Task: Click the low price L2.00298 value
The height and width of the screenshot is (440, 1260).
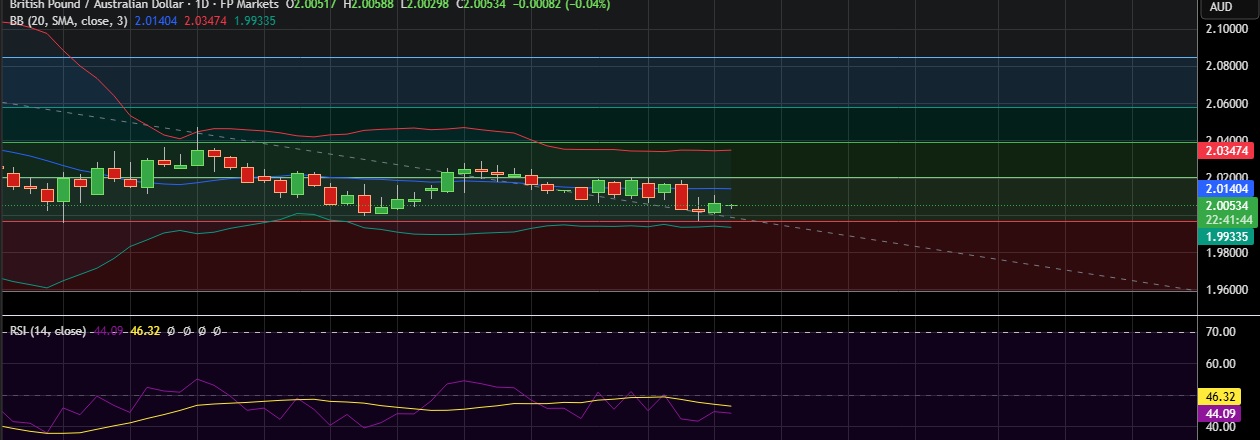Action: click(427, 5)
